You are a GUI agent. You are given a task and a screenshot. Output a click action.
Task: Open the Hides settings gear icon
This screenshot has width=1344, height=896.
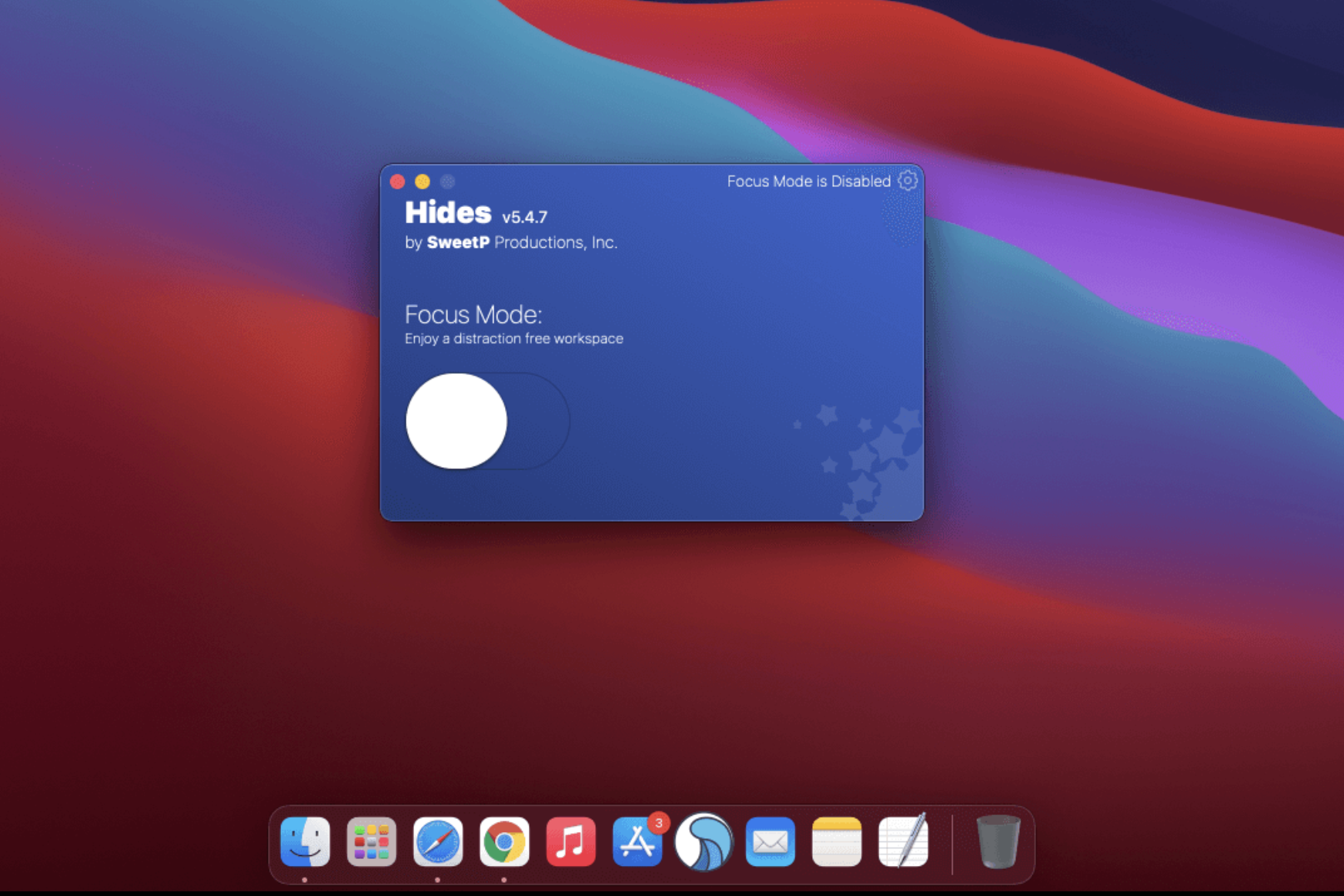tap(908, 181)
